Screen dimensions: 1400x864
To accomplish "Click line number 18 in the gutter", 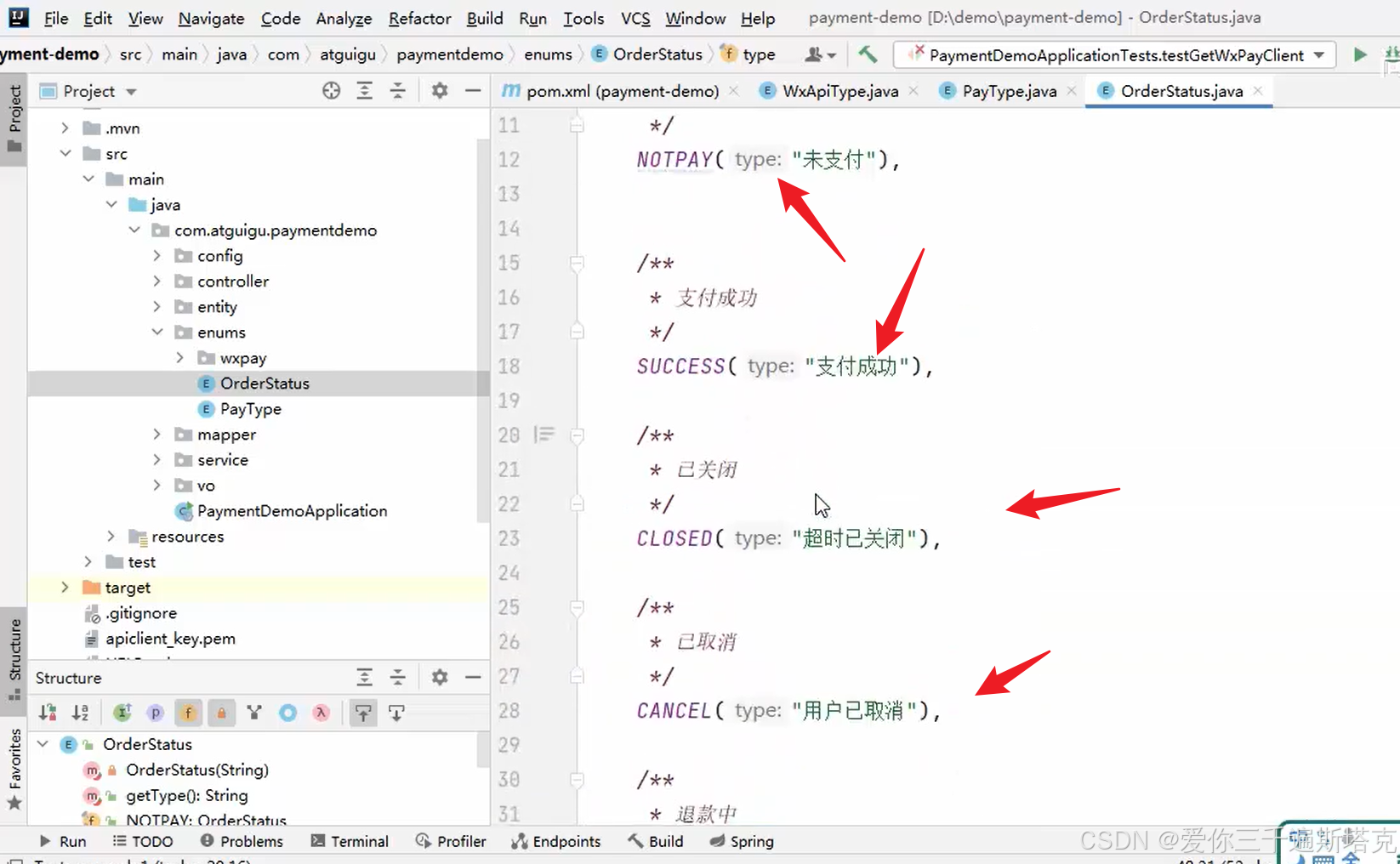I will (509, 367).
